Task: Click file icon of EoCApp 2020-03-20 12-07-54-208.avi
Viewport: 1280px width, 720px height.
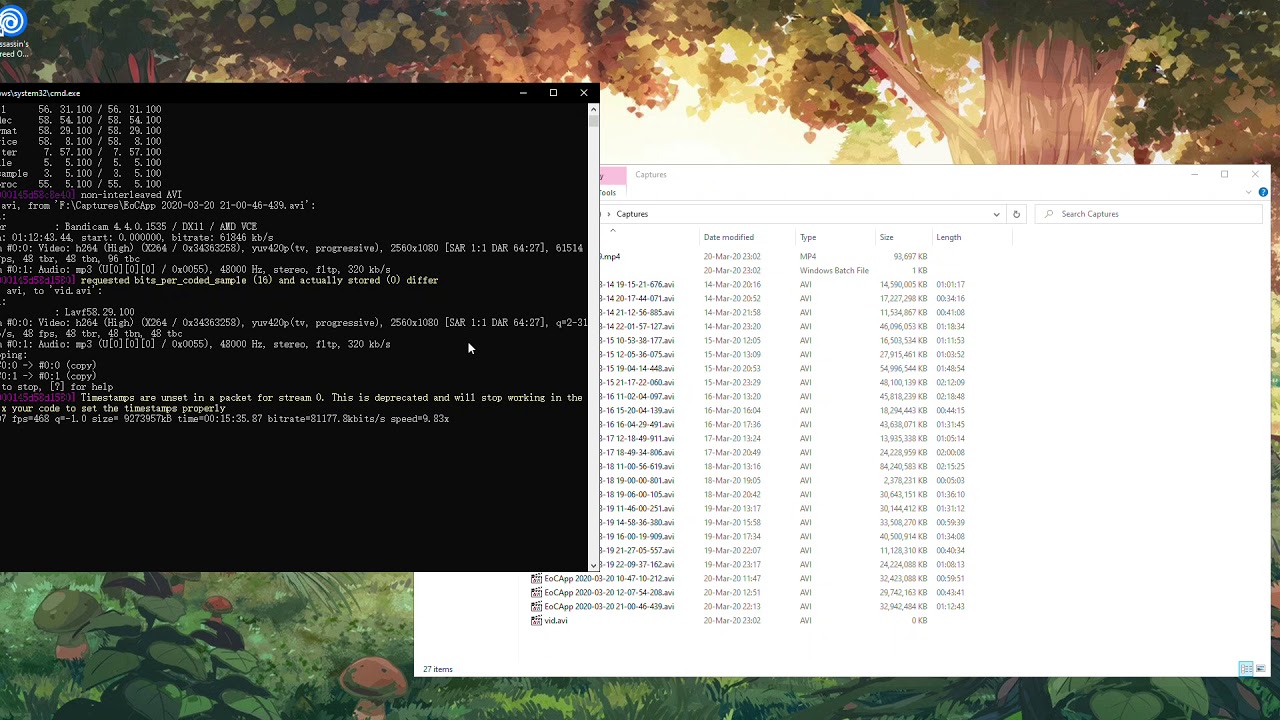Action: (536, 592)
